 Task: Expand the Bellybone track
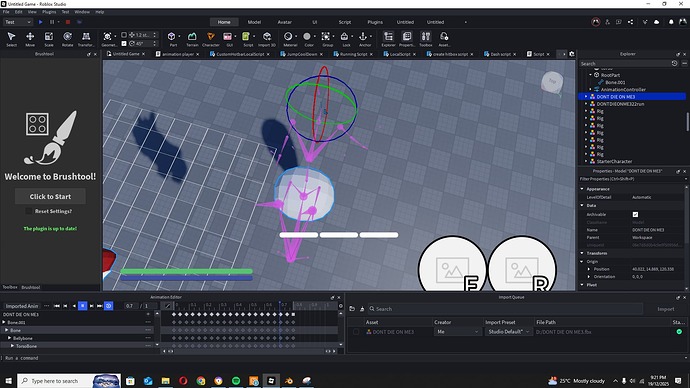(x=10, y=338)
